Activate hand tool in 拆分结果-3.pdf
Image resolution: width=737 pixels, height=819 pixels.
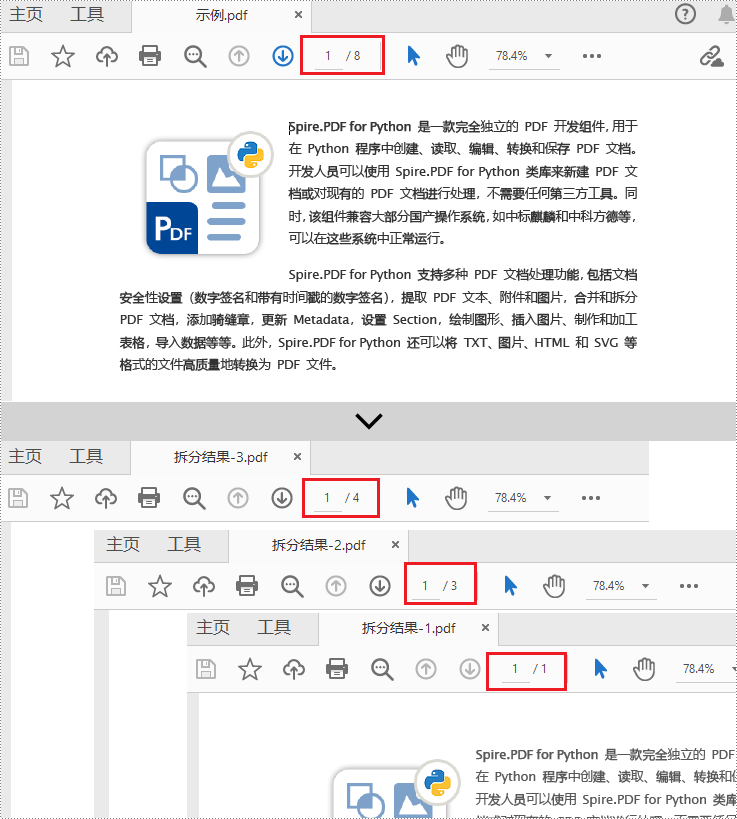point(456,498)
